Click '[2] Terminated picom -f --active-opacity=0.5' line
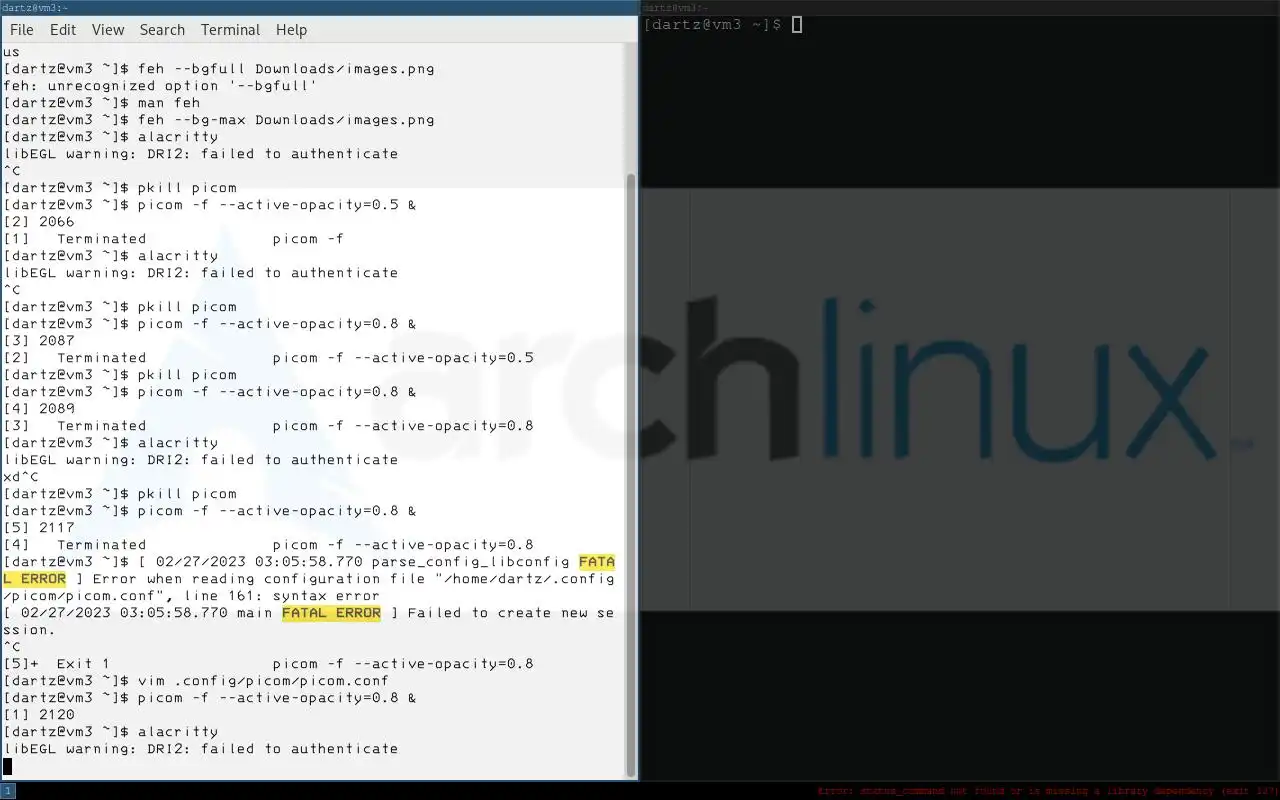Image resolution: width=1280 pixels, height=800 pixels. (268, 358)
